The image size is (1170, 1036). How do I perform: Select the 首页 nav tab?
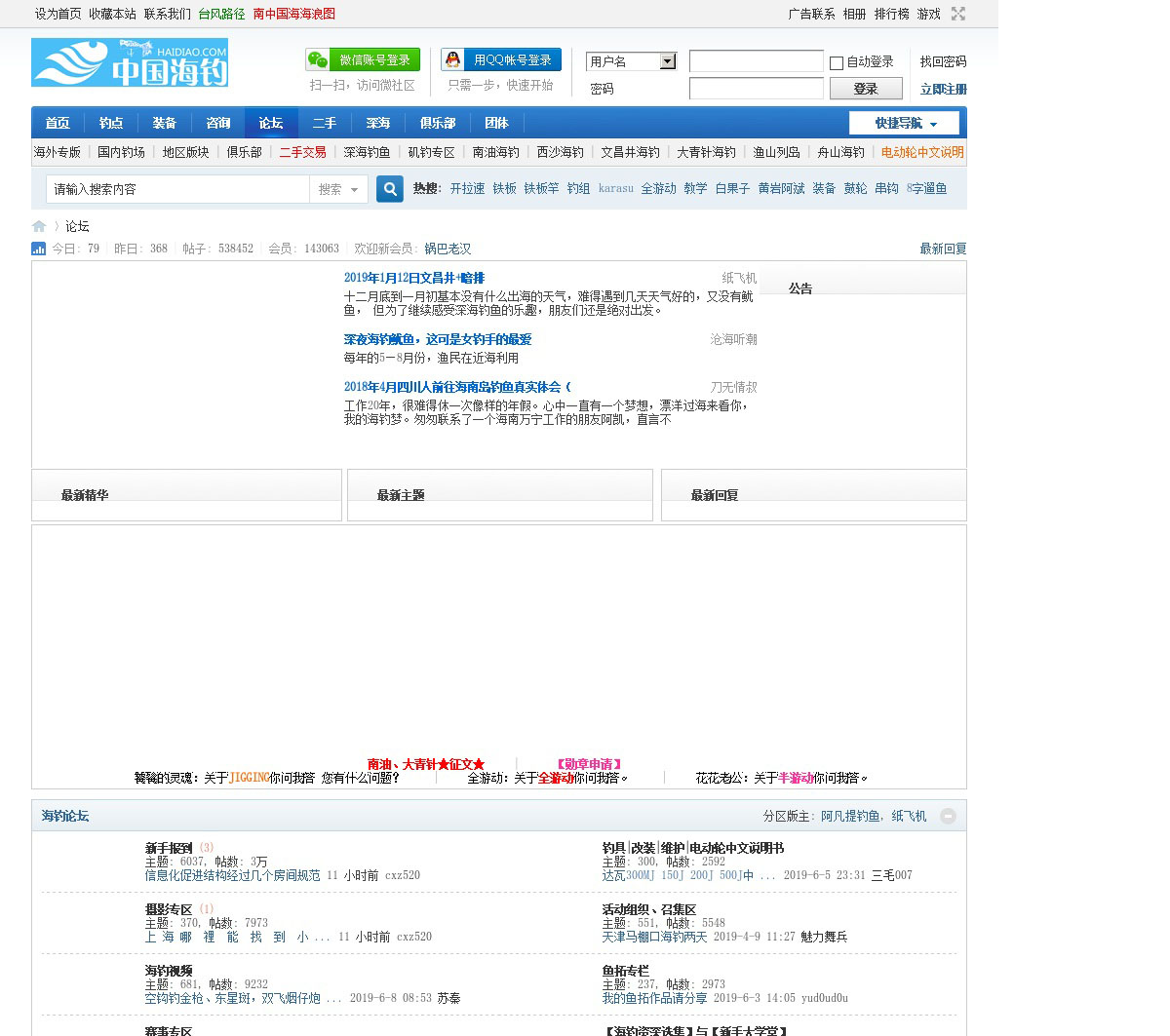tap(58, 123)
